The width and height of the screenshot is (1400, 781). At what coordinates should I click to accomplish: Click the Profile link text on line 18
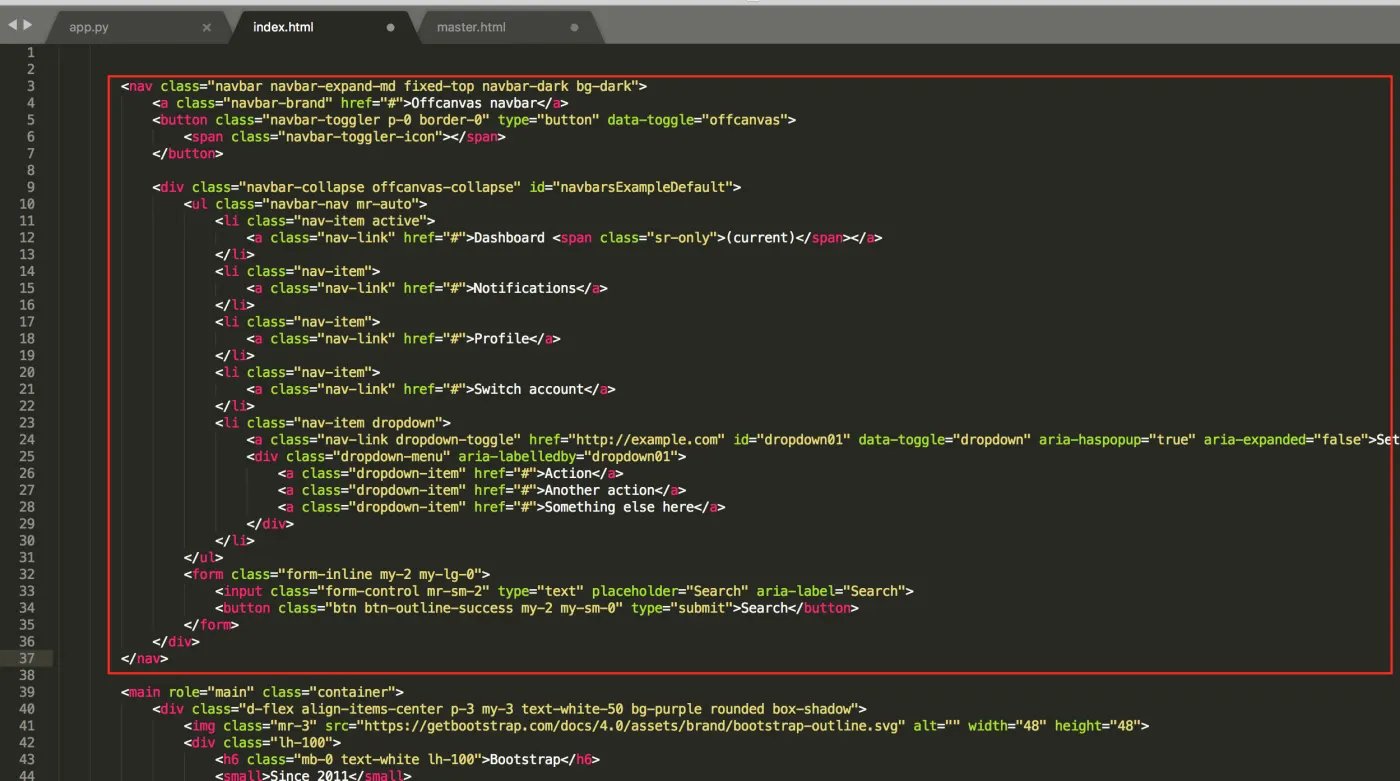[x=501, y=339]
